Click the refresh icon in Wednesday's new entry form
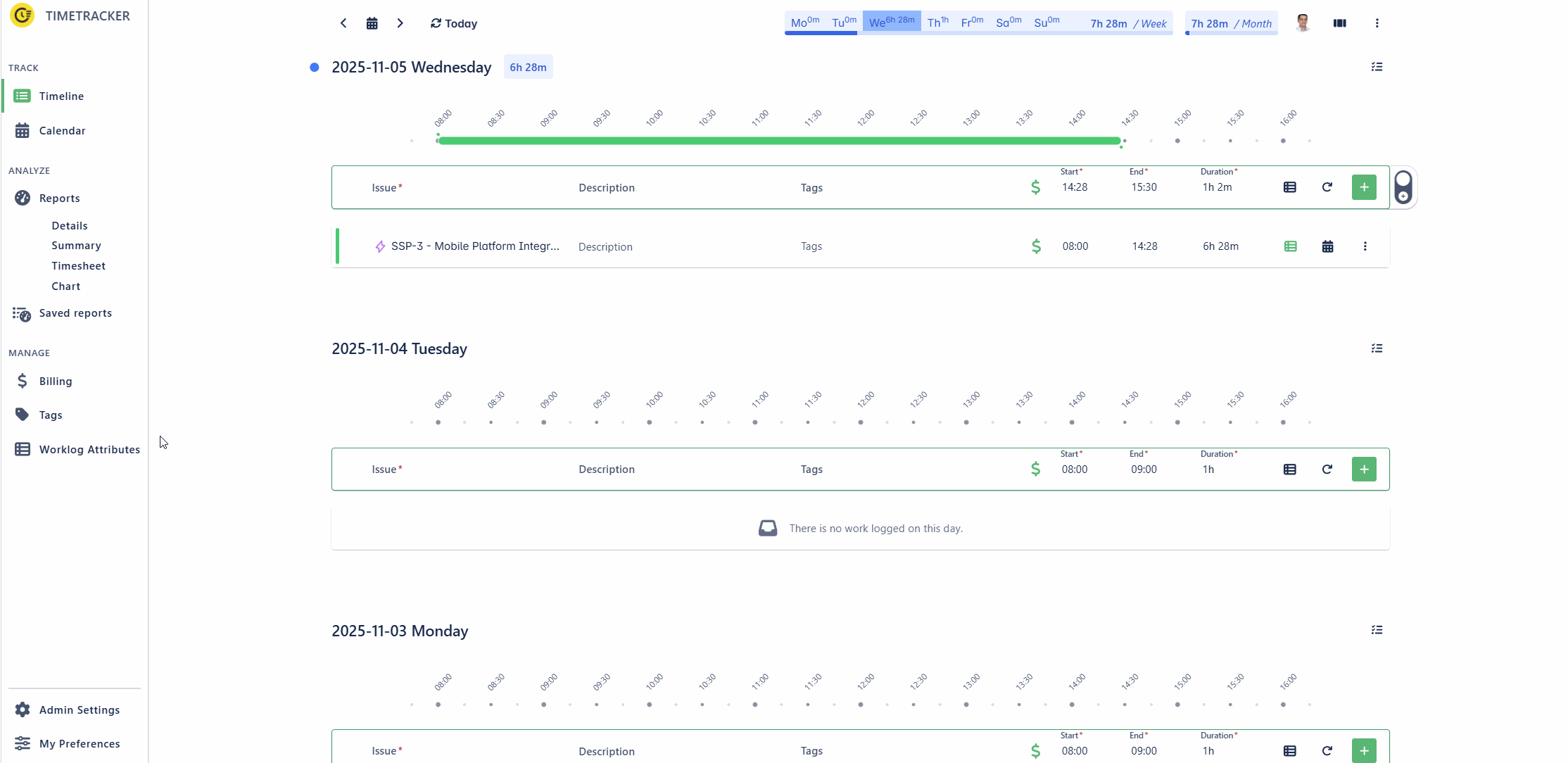The width and height of the screenshot is (1568, 763). pyautogui.click(x=1327, y=187)
